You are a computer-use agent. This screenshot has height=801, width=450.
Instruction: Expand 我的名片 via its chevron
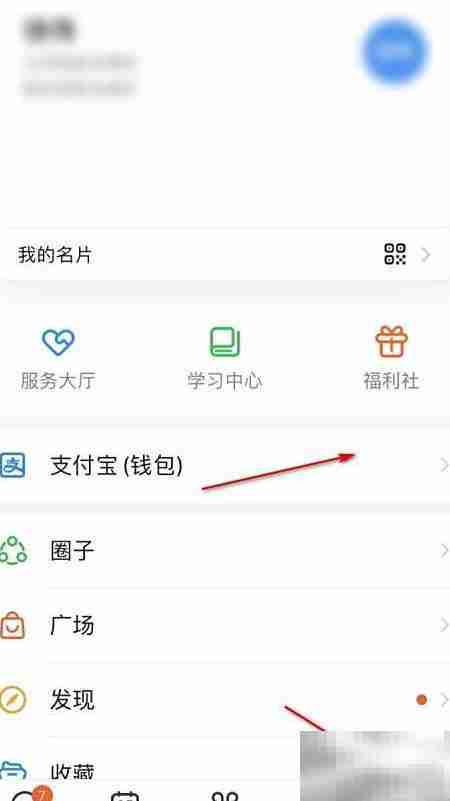[x=425, y=254]
